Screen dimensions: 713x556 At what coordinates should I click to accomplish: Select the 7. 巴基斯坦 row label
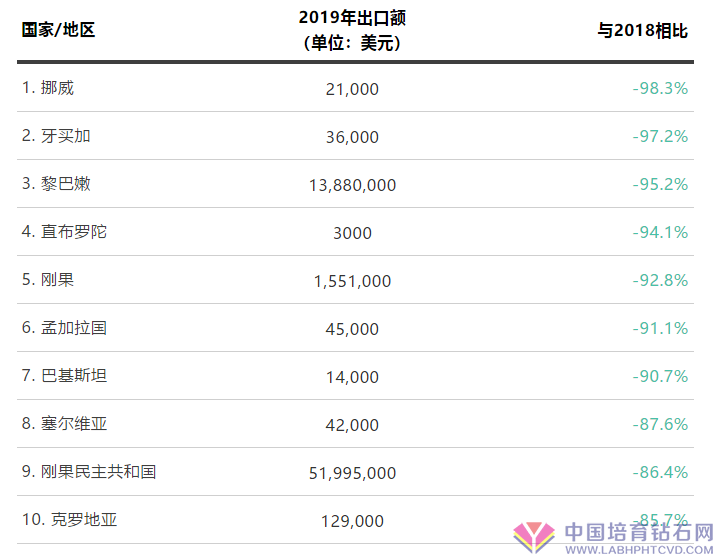click(64, 376)
